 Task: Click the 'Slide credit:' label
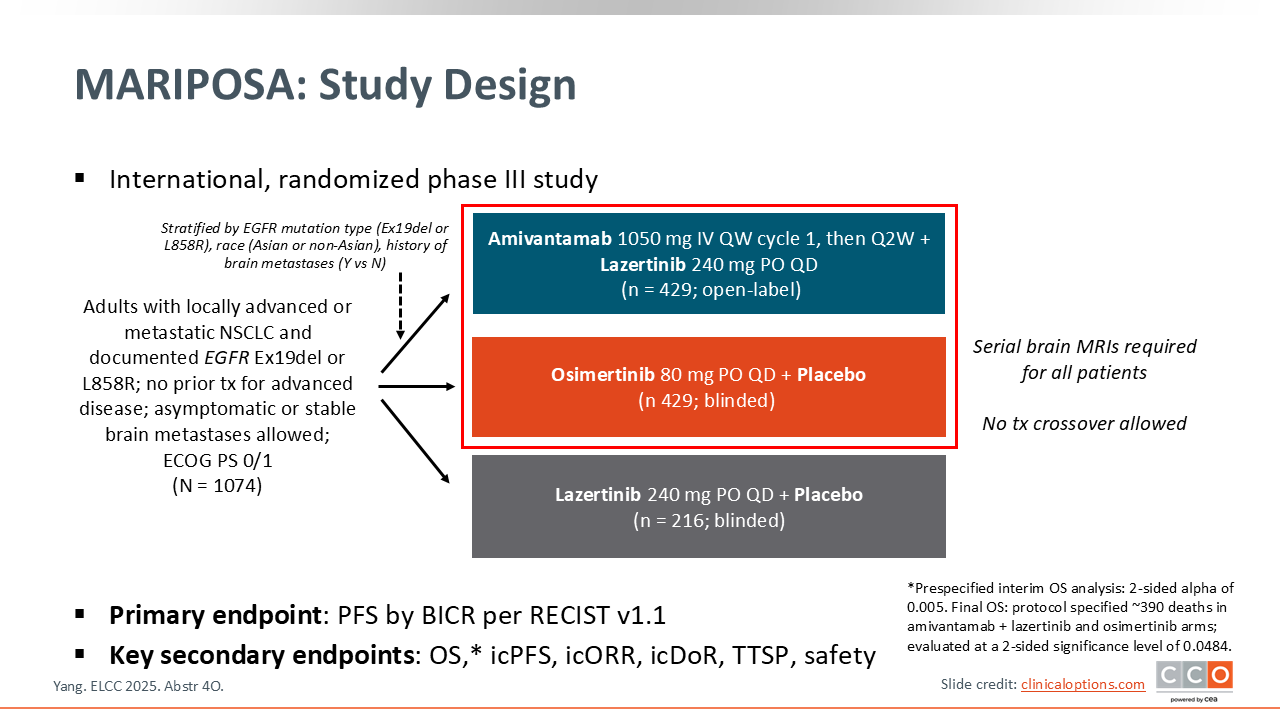[978, 684]
